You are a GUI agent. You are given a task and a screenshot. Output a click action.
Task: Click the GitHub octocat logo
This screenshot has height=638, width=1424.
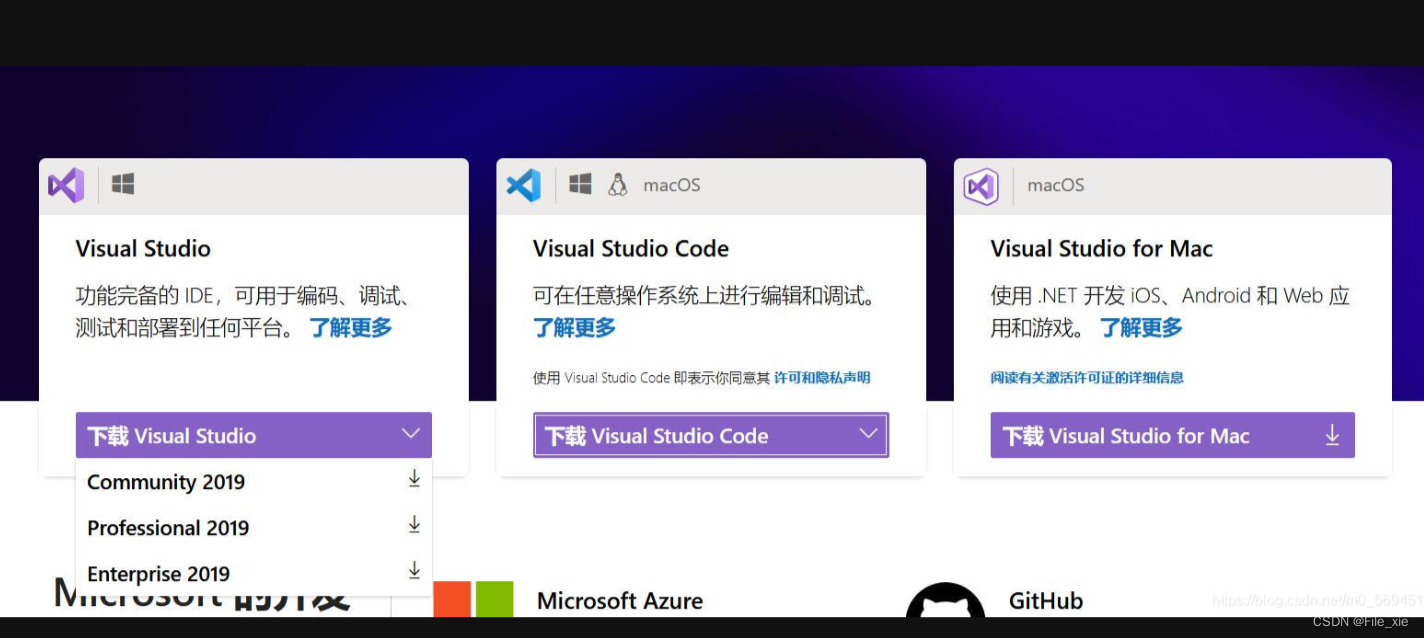945,600
